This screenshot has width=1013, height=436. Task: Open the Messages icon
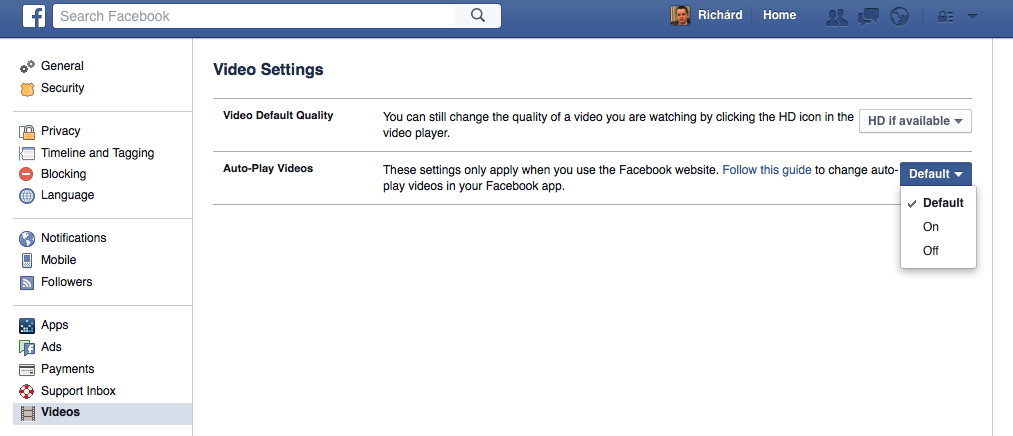coord(867,16)
